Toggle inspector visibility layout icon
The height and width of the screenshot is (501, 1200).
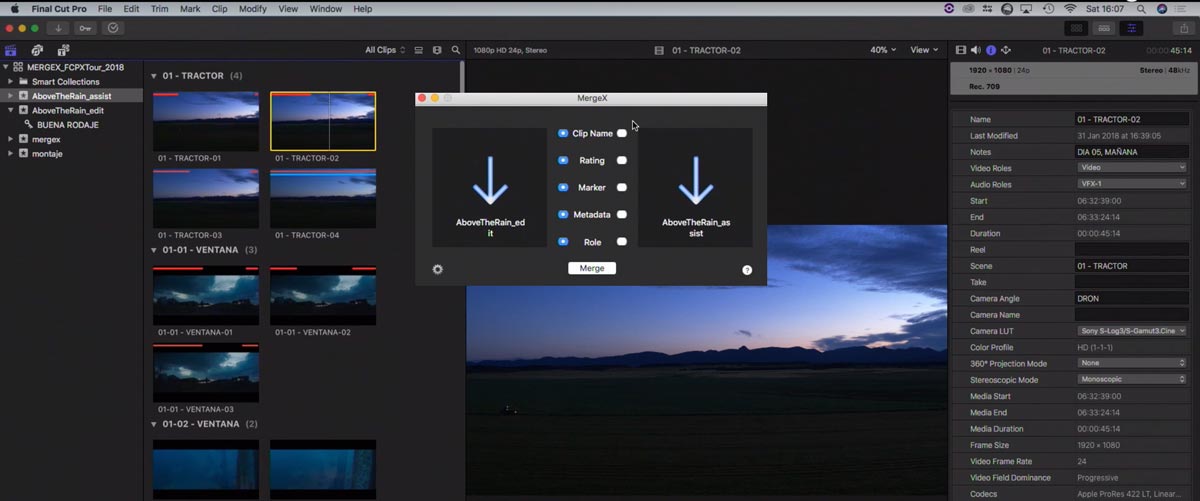[x=1132, y=28]
